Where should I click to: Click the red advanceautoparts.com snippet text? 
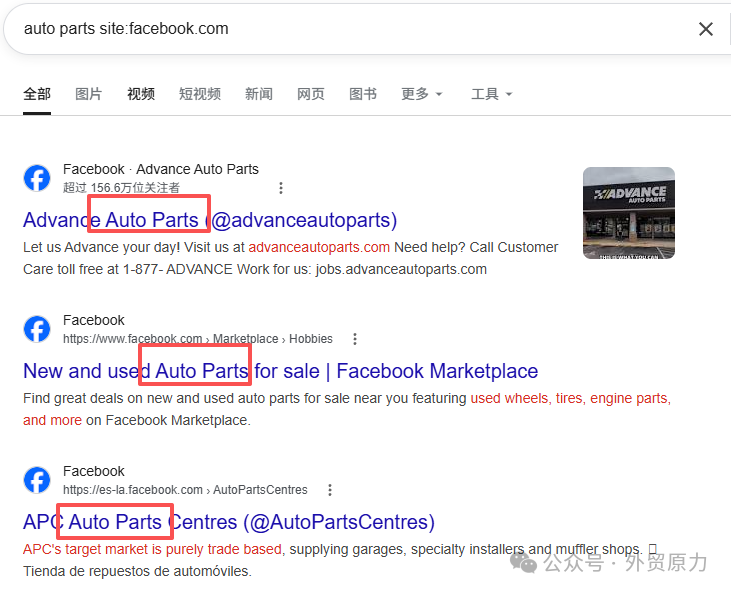(319, 247)
